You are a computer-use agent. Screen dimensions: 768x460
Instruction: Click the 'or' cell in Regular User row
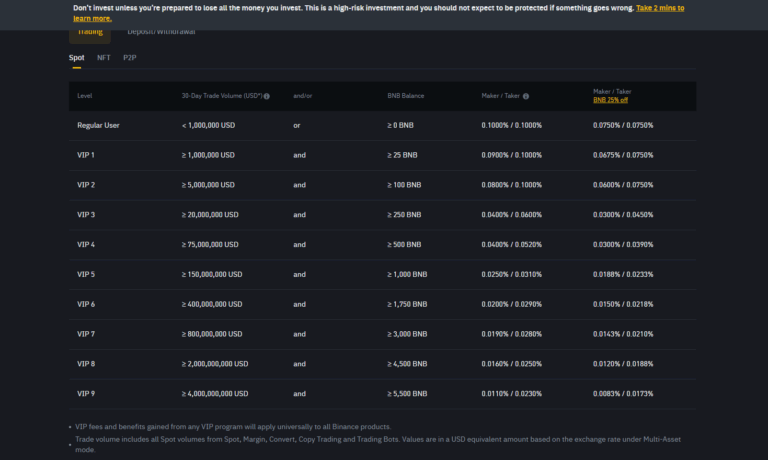coord(297,125)
